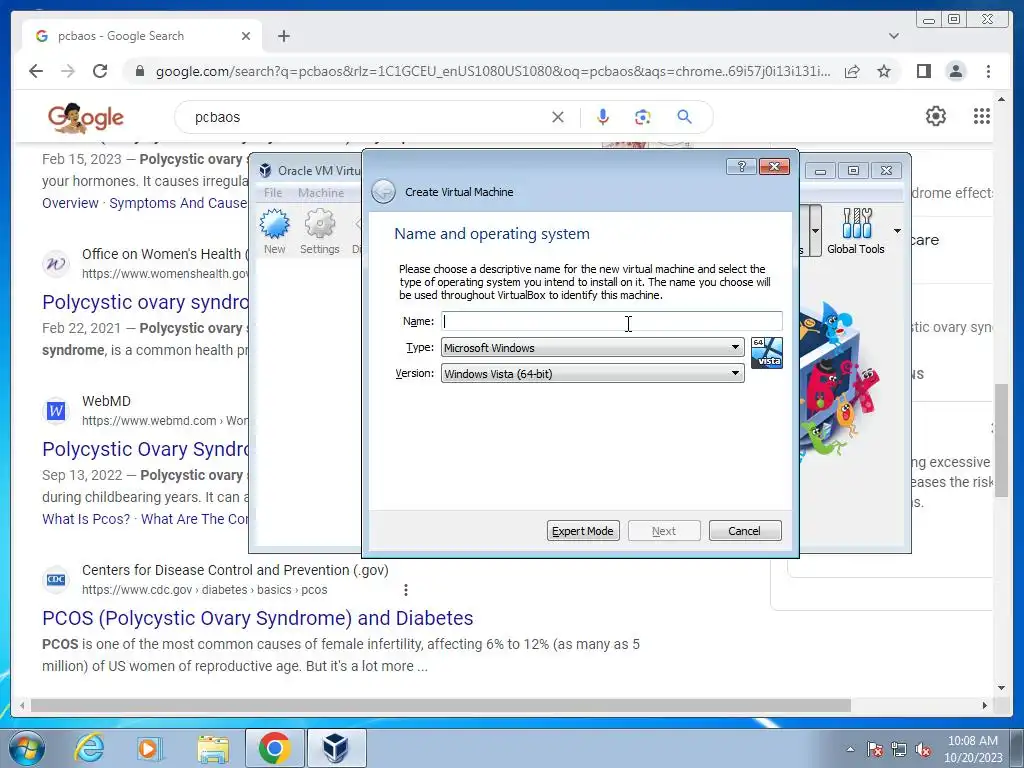Open the tab search chevron in Chrome
Screen dimensions: 1024x768
[x=894, y=36]
